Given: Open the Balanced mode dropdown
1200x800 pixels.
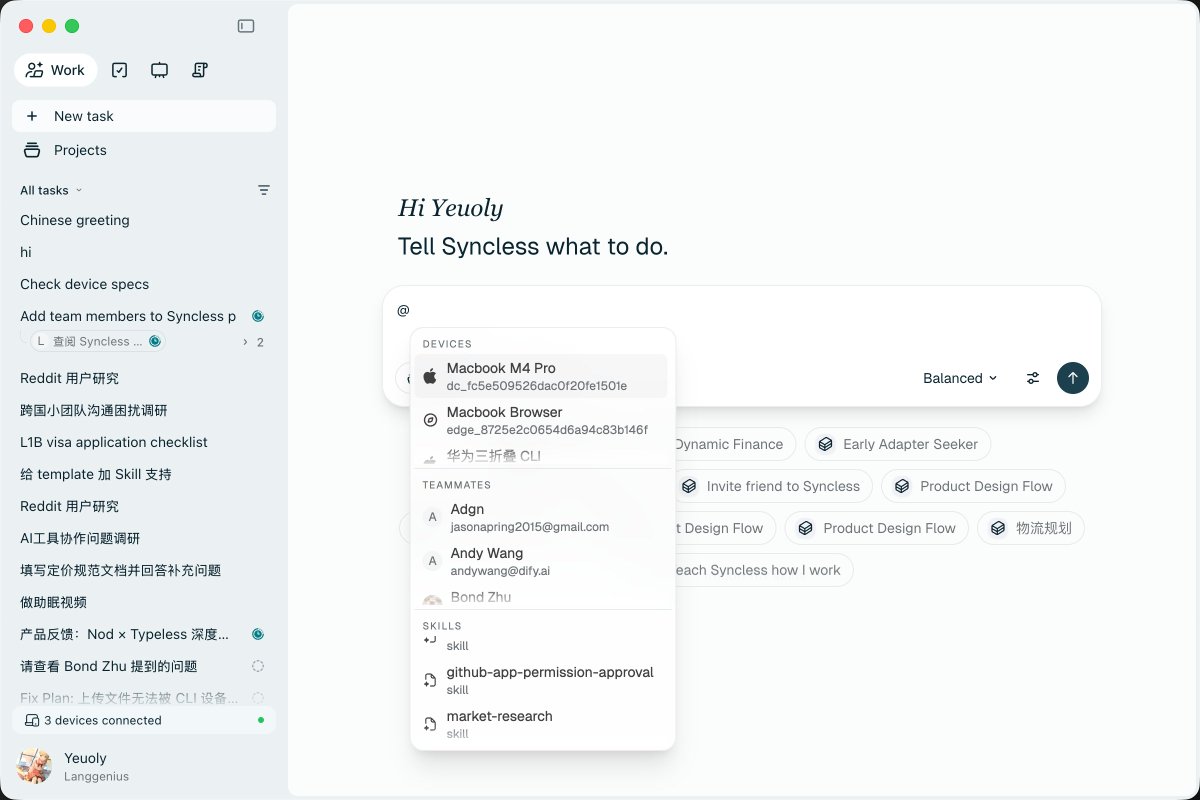Looking at the screenshot, I should tap(960, 378).
